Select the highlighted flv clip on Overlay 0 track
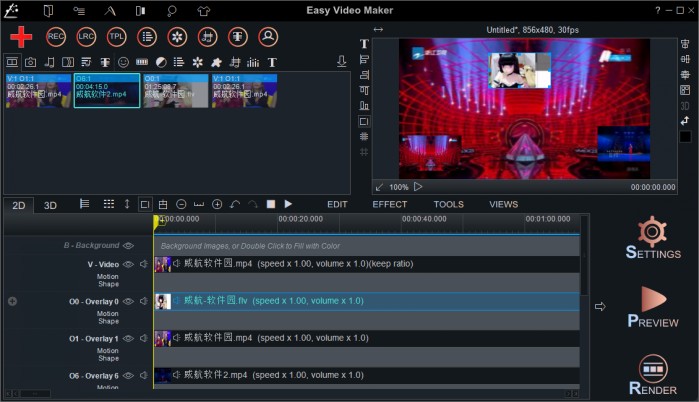699x402 pixels. point(367,301)
